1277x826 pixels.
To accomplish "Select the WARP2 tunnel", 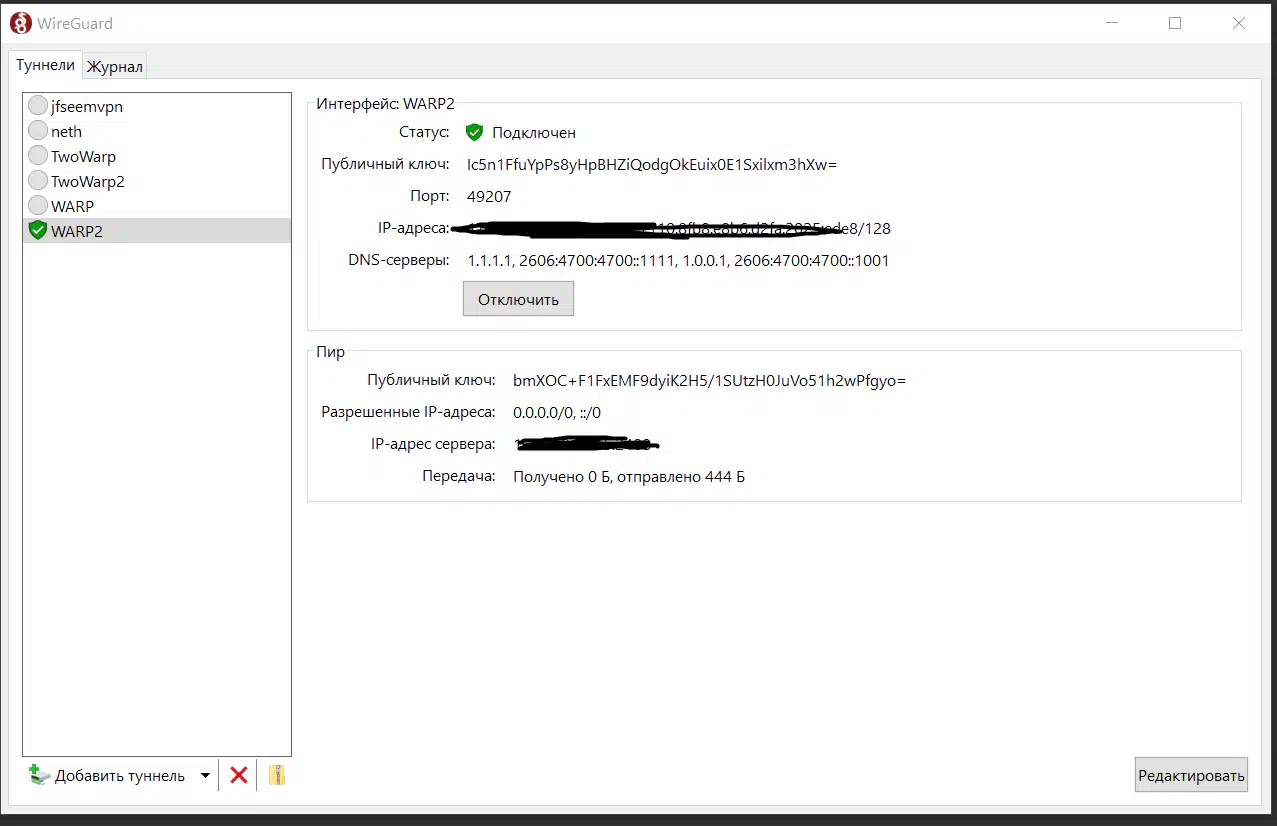I will [x=157, y=231].
